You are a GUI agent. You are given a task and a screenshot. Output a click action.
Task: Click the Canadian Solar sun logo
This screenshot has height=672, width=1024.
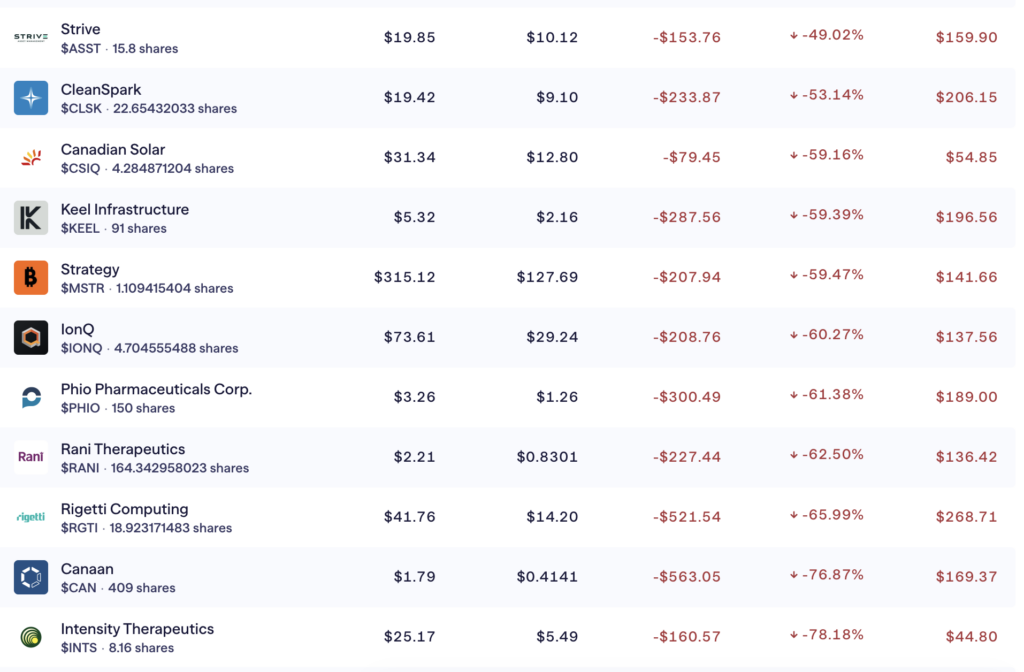31,158
